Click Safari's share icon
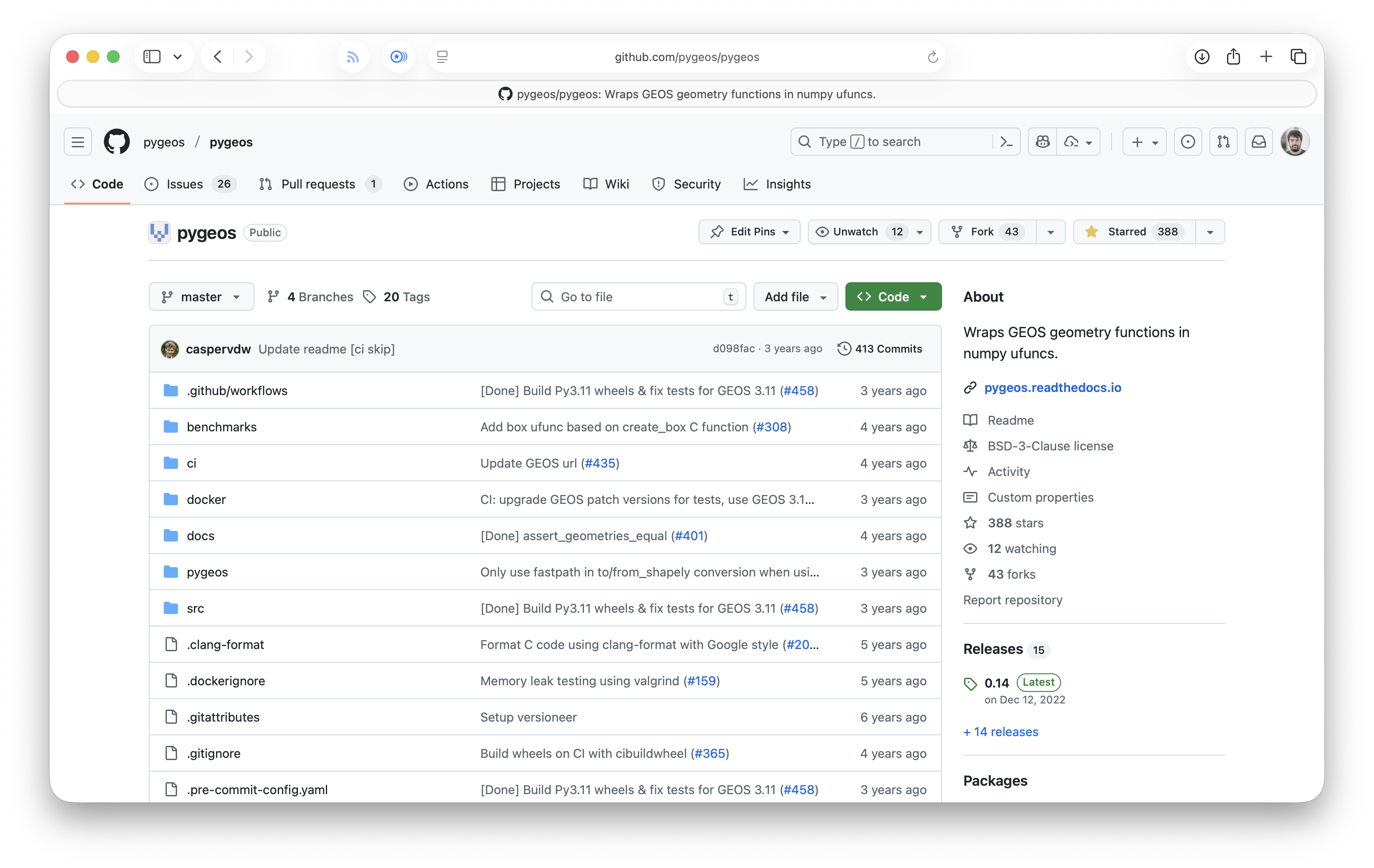The width and height of the screenshot is (1374, 868). [1234, 57]
